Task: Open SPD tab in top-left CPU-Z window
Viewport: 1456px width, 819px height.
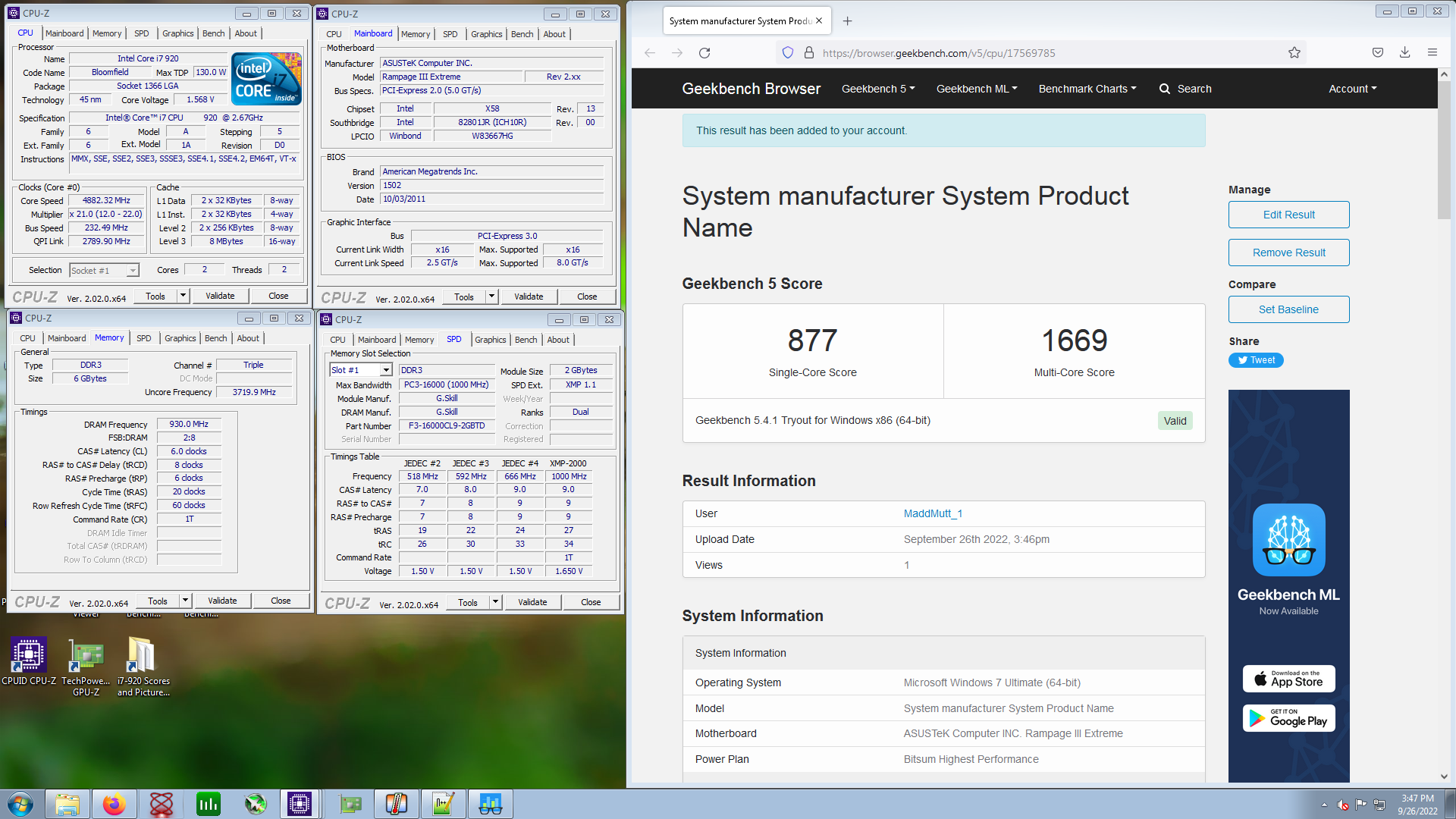Action: click(x=141, y=33)
